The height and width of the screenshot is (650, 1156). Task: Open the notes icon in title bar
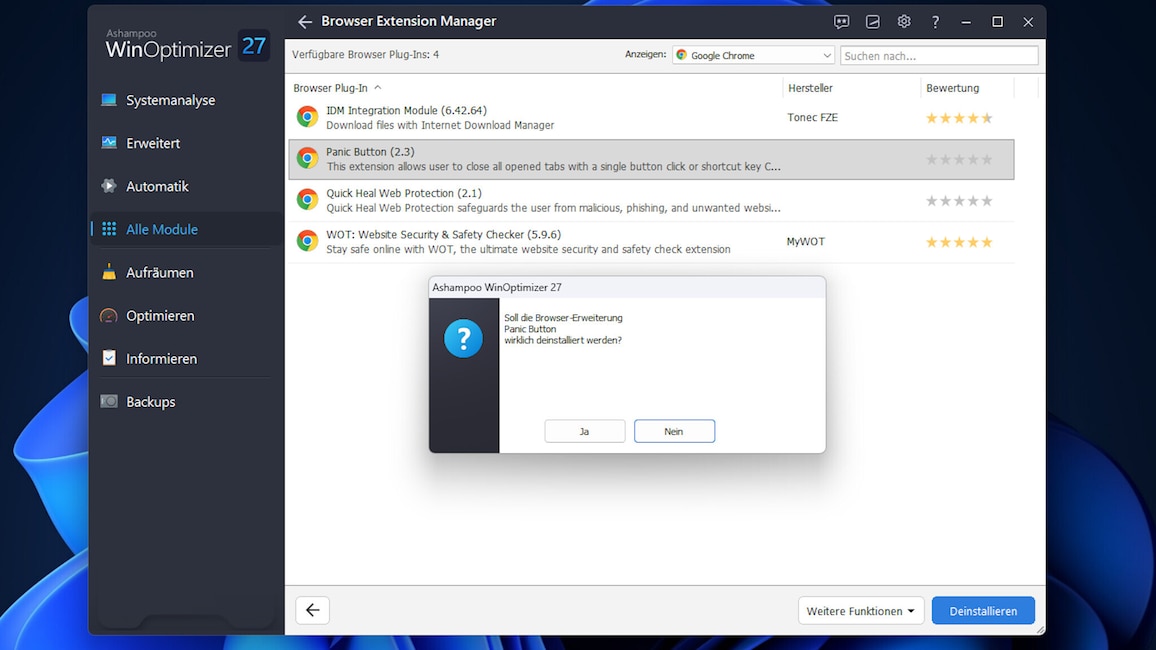(873, 22)
